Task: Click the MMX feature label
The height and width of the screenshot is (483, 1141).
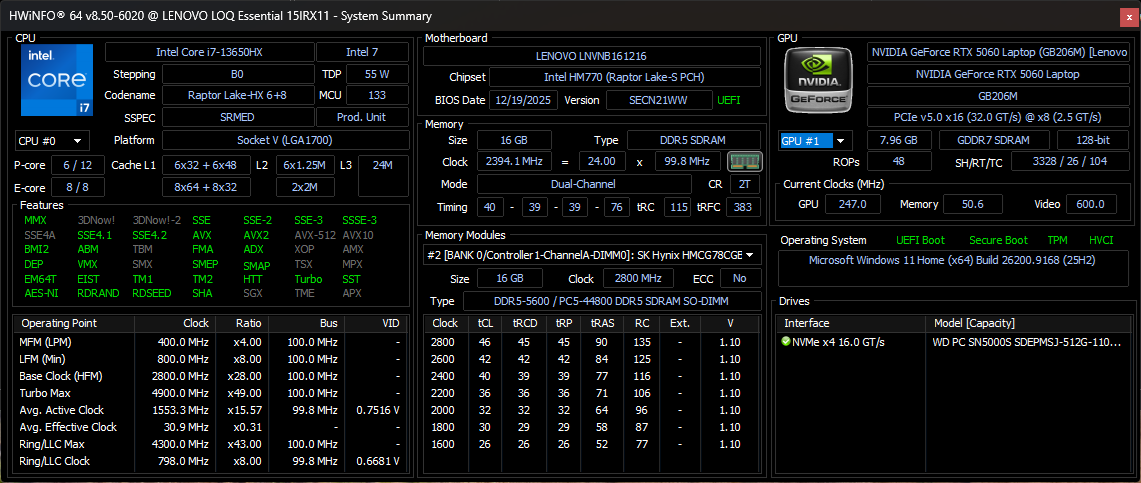Action: pyautogui.click(x=35, y=220)
